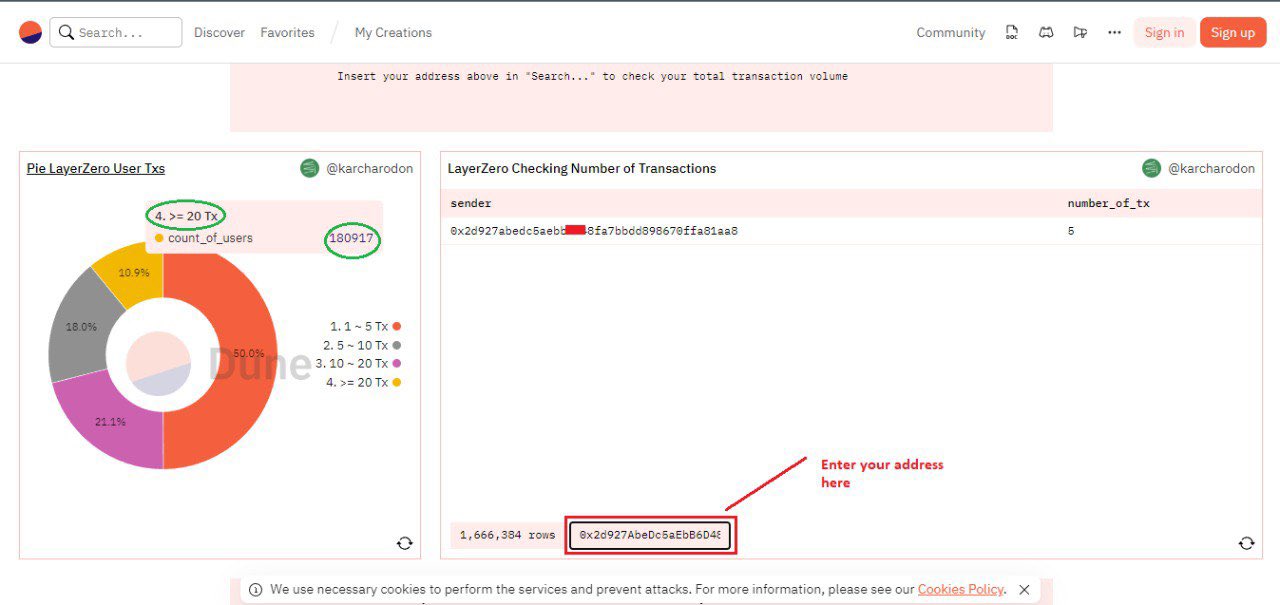Screen dimensions: 1280x605
Task: Open the three-dots more menu
Action: pos(1114,32)
